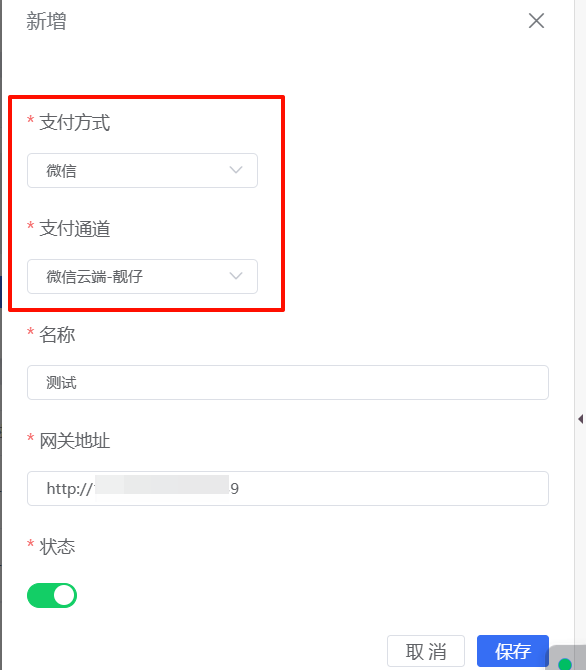
Task: Click into the 网关地址 http:// input field
Action: [x=288, y=488]
